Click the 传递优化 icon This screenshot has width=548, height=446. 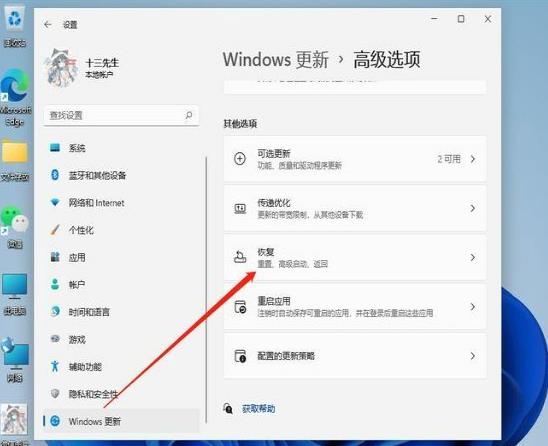point(240,209)
